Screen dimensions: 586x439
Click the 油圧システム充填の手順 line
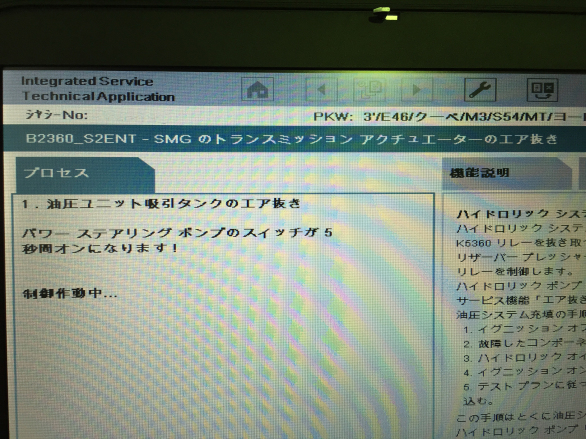point(520,314)
